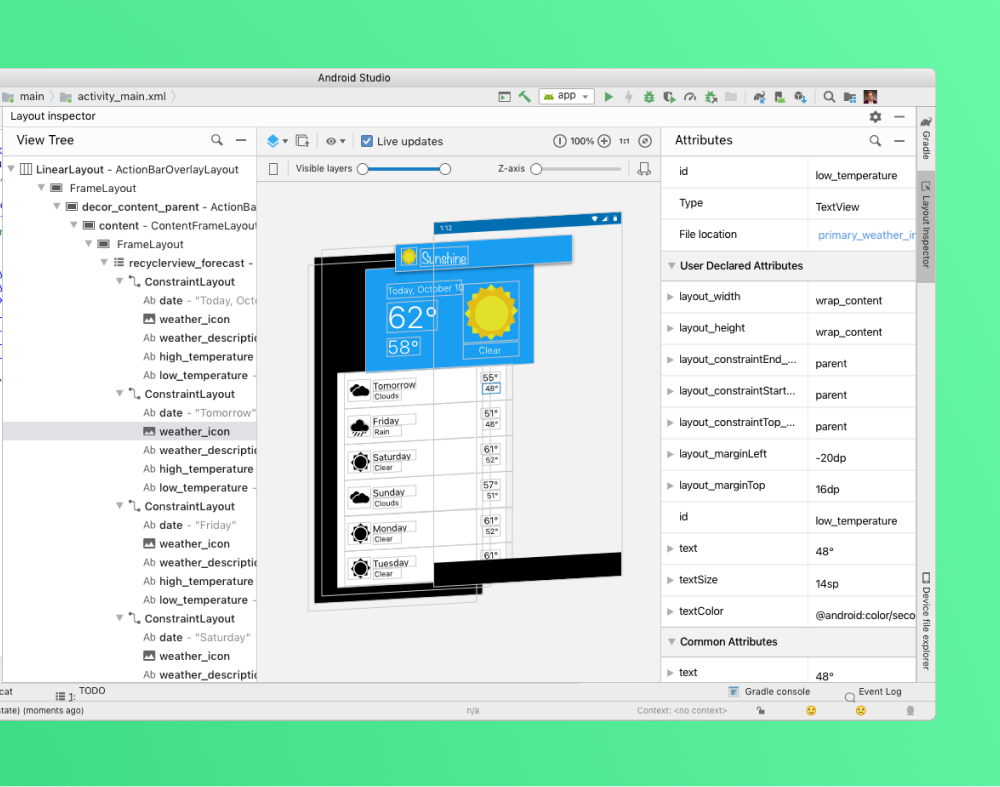Open the Gradle side tab
The height and width of the screenshot is (787, 1000).
click(x=926, y=145)
